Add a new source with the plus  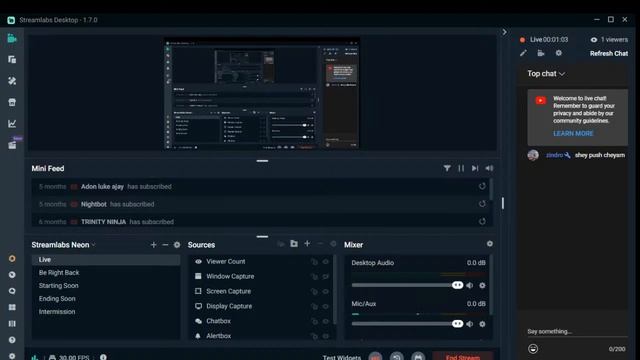pyautogui.click(x=307, y=244)
